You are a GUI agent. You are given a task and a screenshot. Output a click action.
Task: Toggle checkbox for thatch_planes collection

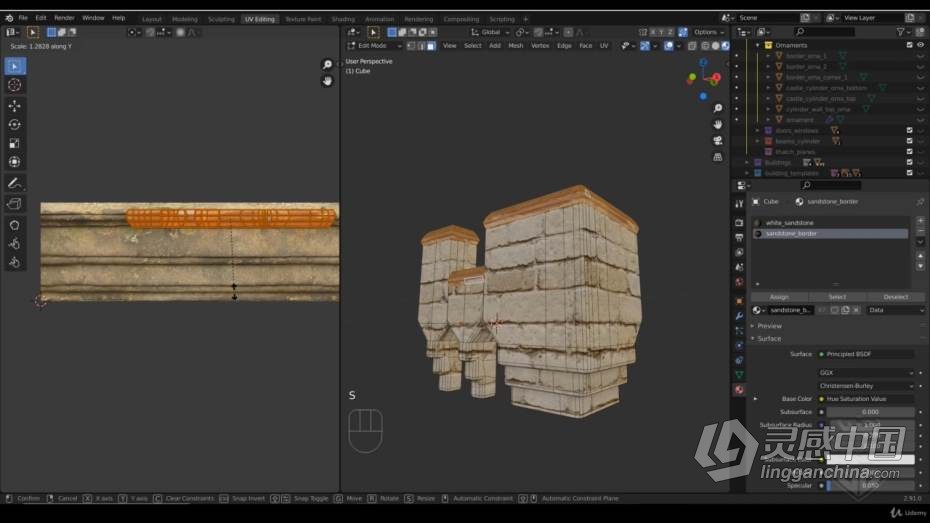[909, 152]
